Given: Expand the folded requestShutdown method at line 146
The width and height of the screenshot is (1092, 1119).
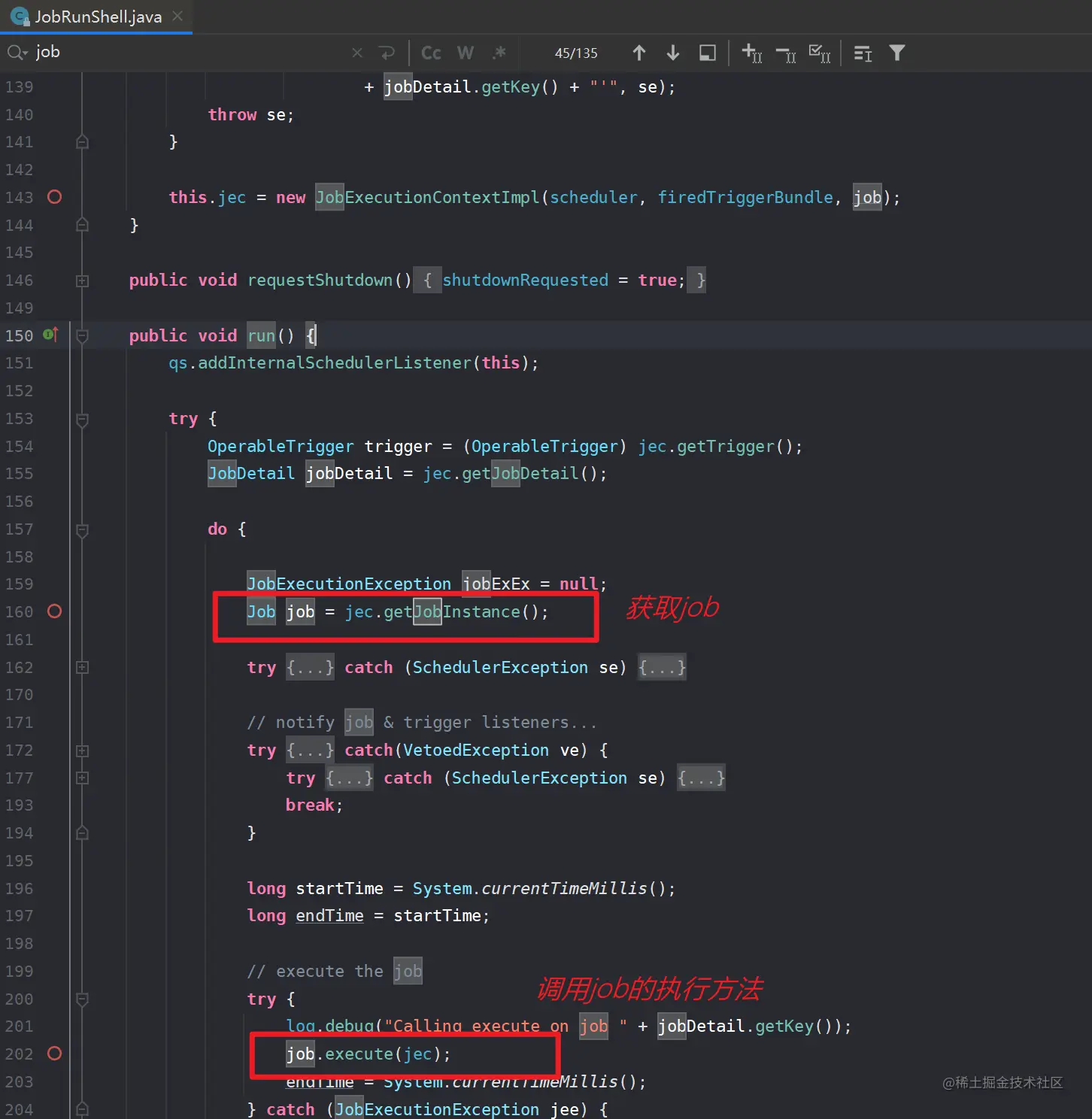Looking at the screenshot, I should tap(83, 281).
